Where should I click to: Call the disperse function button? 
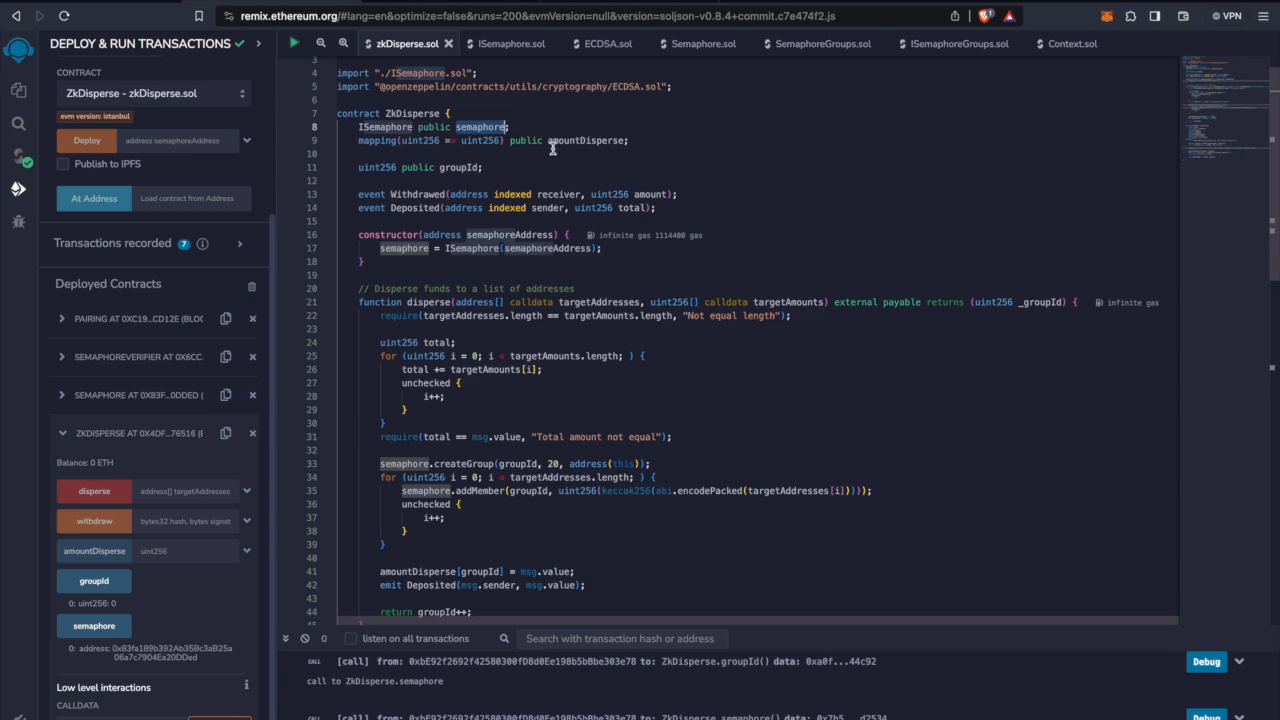click(94, 491)
